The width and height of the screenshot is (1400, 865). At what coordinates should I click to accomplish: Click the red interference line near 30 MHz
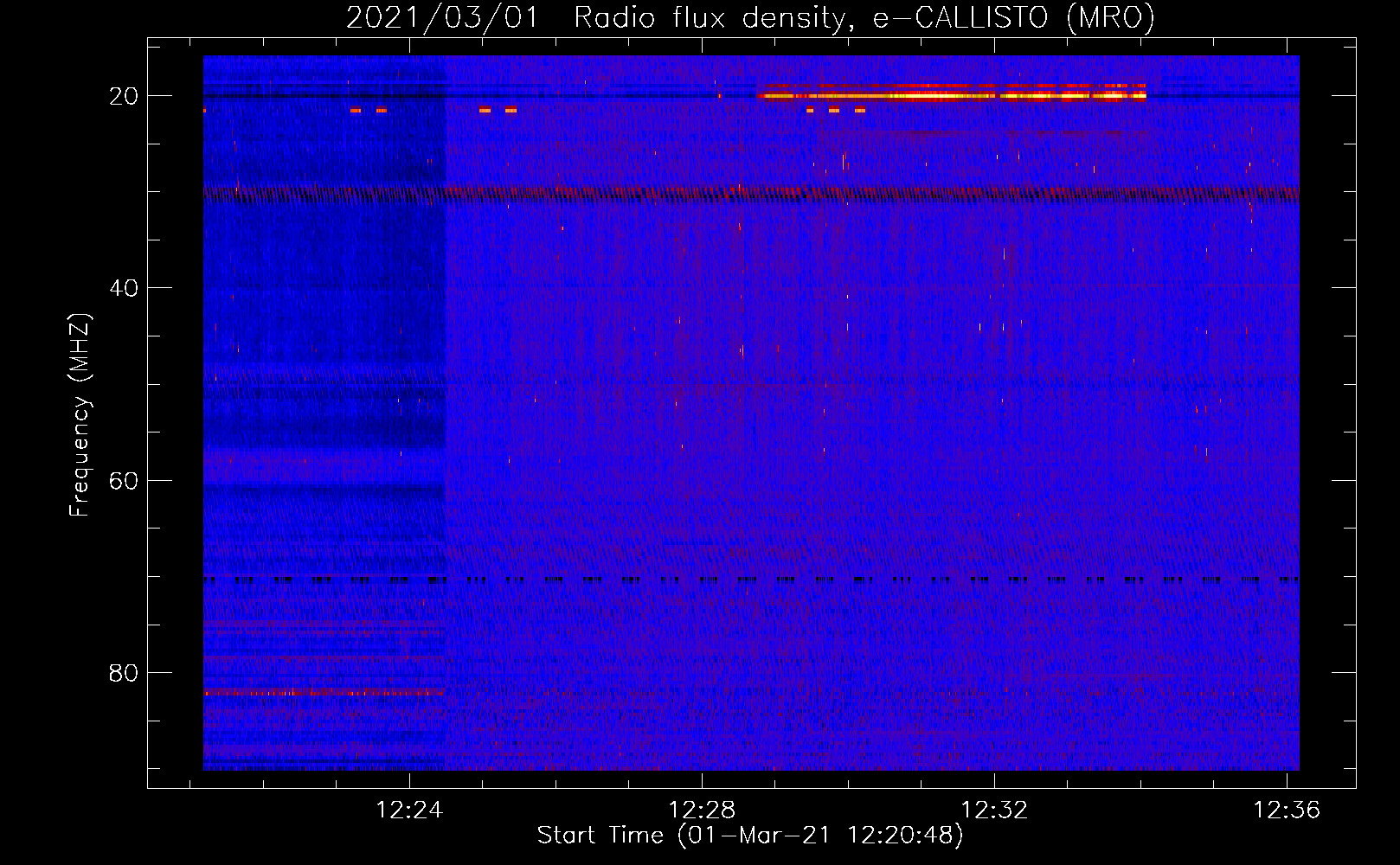click(751, 194)
